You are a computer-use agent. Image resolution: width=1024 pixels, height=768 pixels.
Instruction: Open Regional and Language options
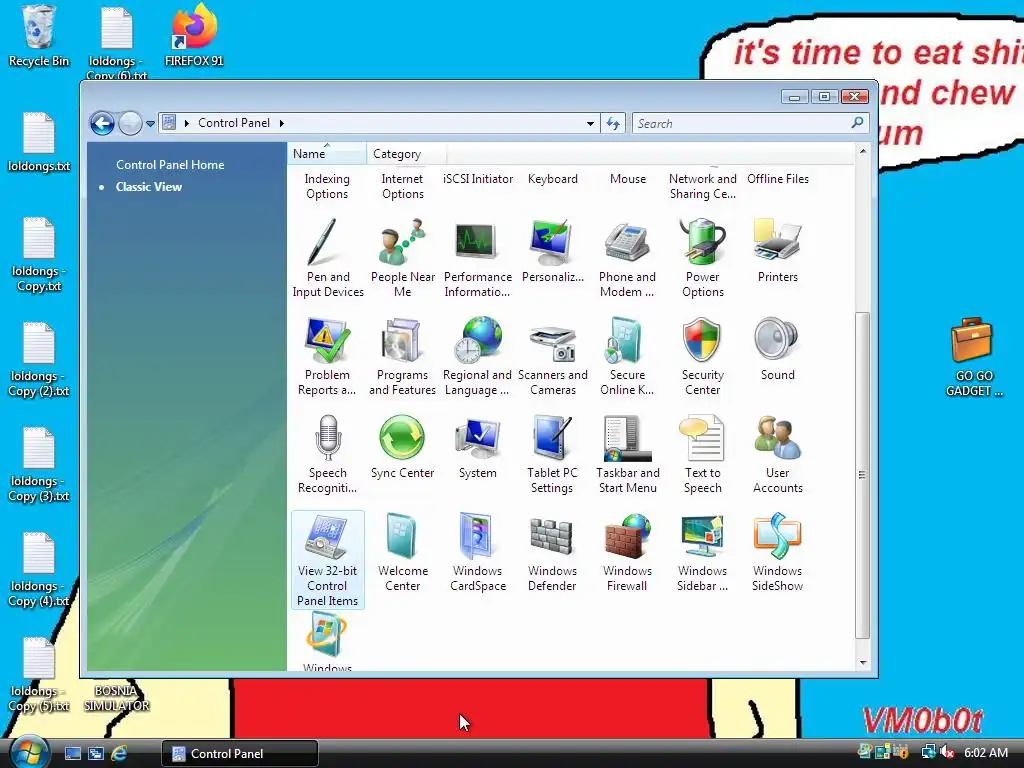(477, 357)
